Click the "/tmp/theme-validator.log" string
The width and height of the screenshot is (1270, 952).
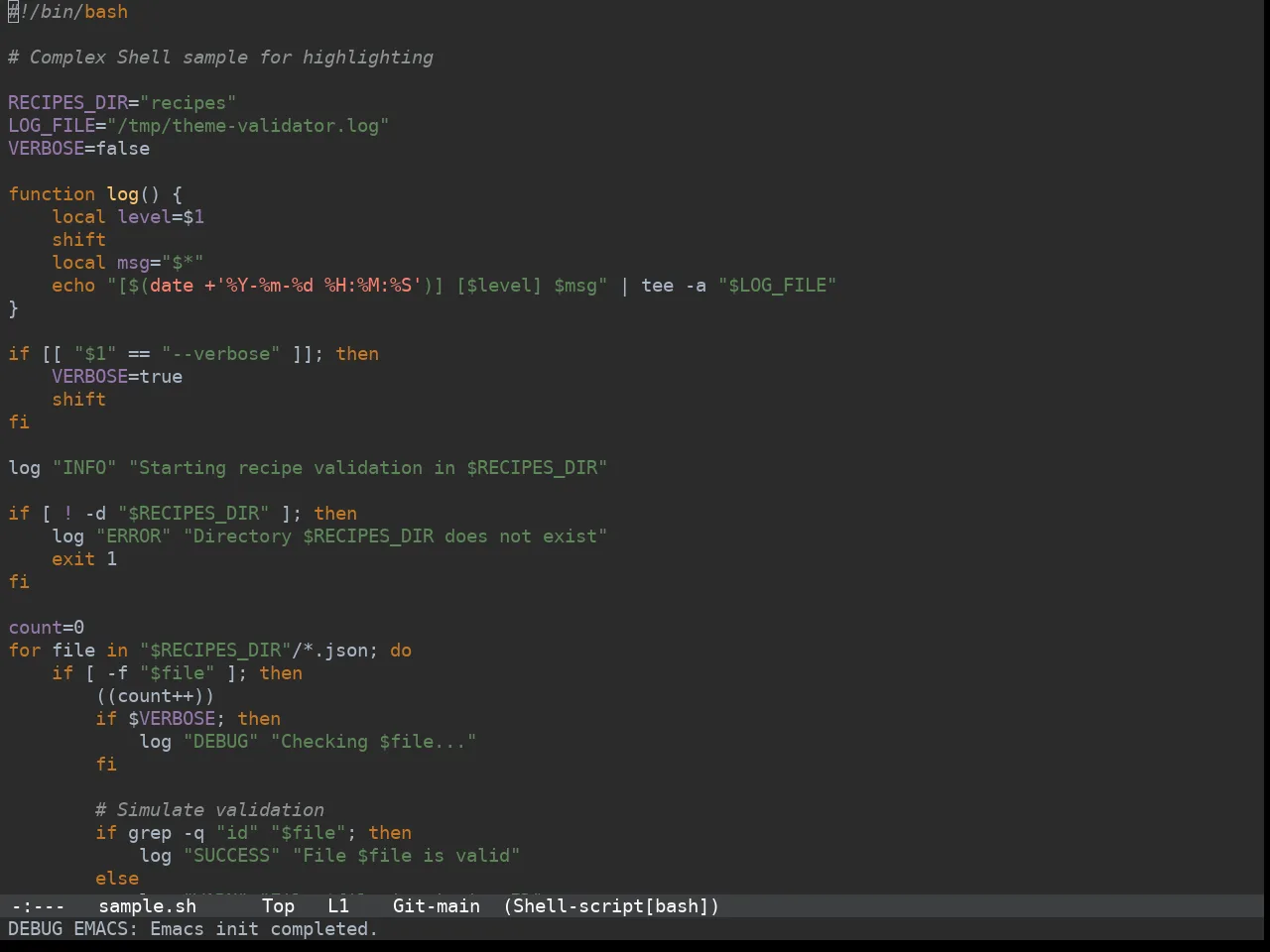tap(248, 126)
